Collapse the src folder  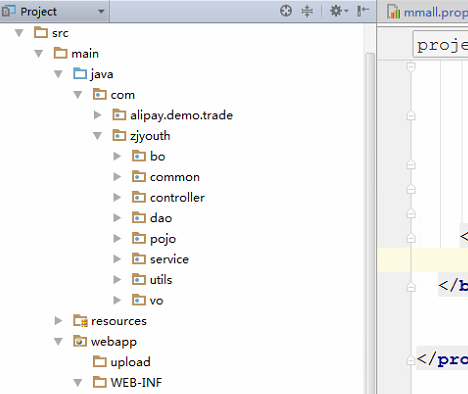click(19, 33)
